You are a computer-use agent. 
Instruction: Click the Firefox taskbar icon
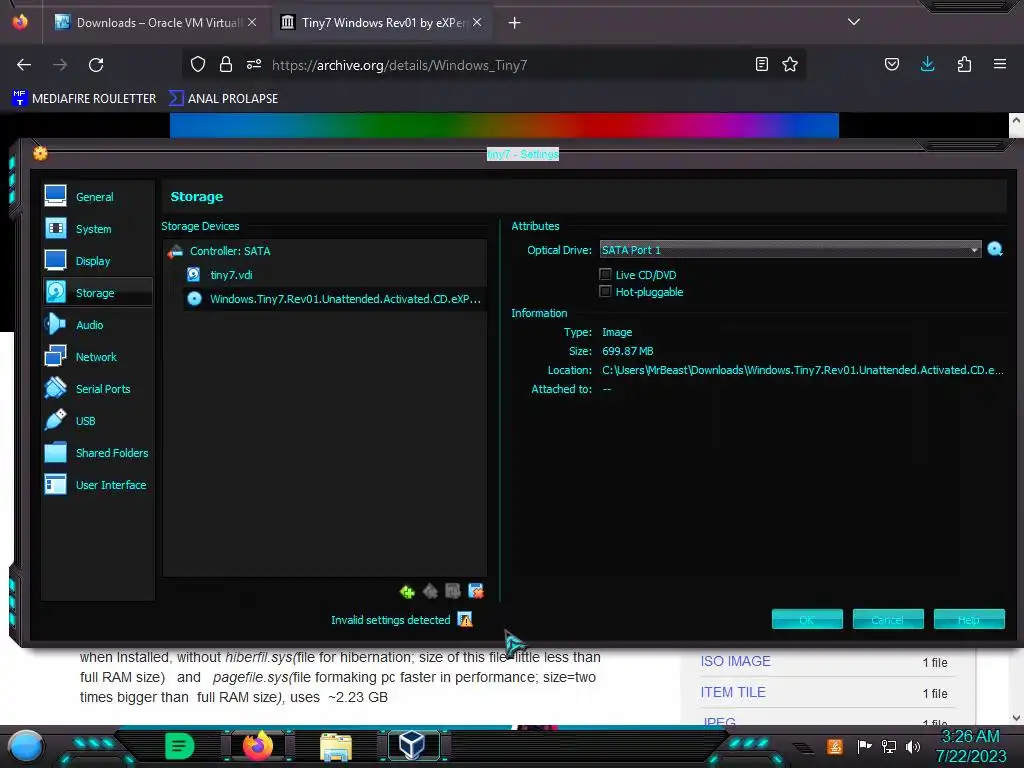click(257, 746)
